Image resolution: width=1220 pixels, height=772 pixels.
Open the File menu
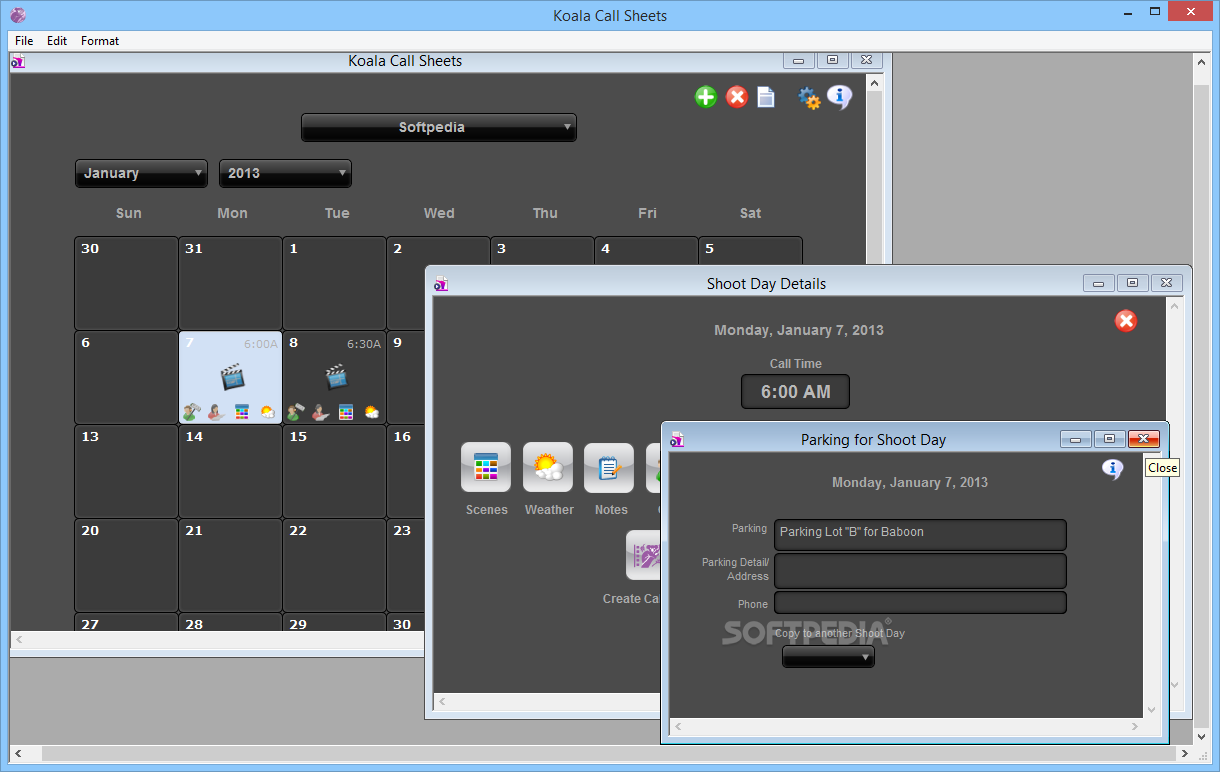24,41
